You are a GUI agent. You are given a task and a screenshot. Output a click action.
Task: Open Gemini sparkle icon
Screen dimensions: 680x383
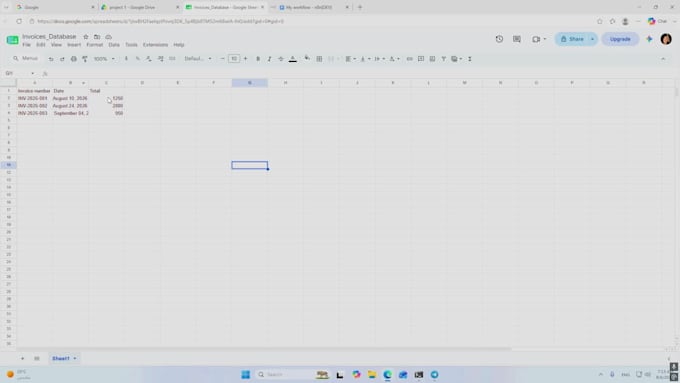(649, 39)
